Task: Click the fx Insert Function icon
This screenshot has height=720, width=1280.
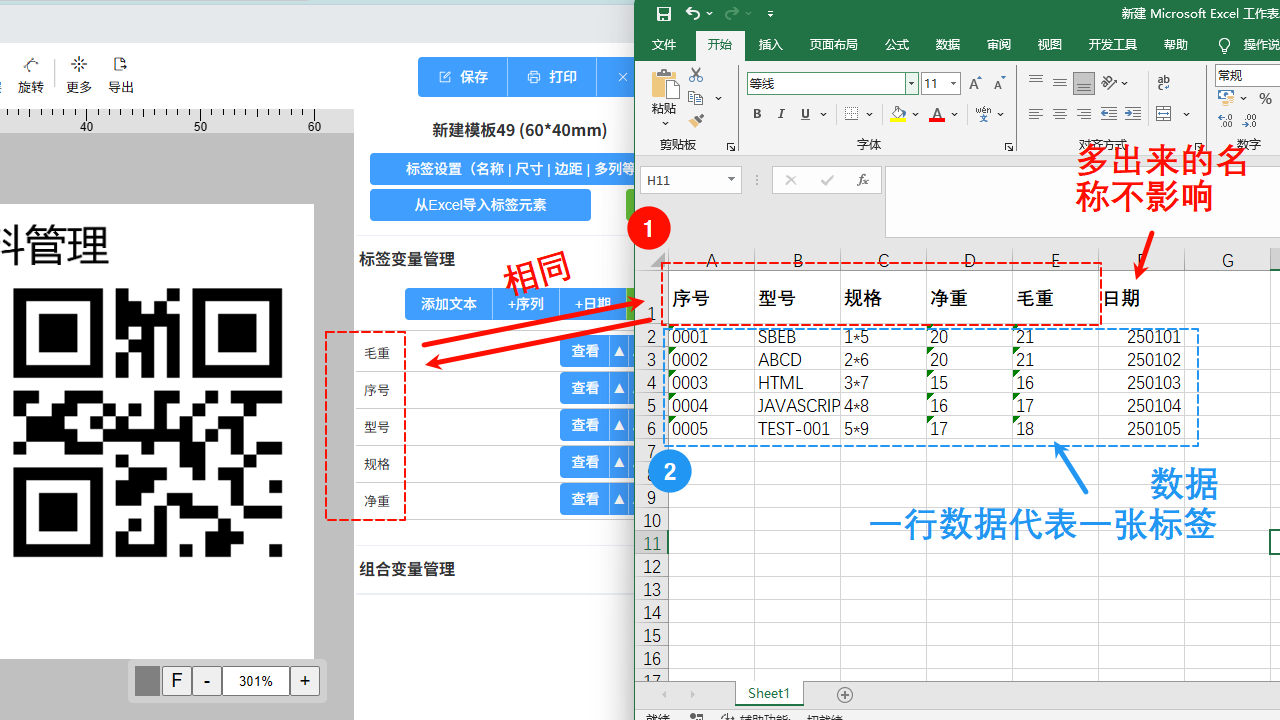Action: point(862,180)
